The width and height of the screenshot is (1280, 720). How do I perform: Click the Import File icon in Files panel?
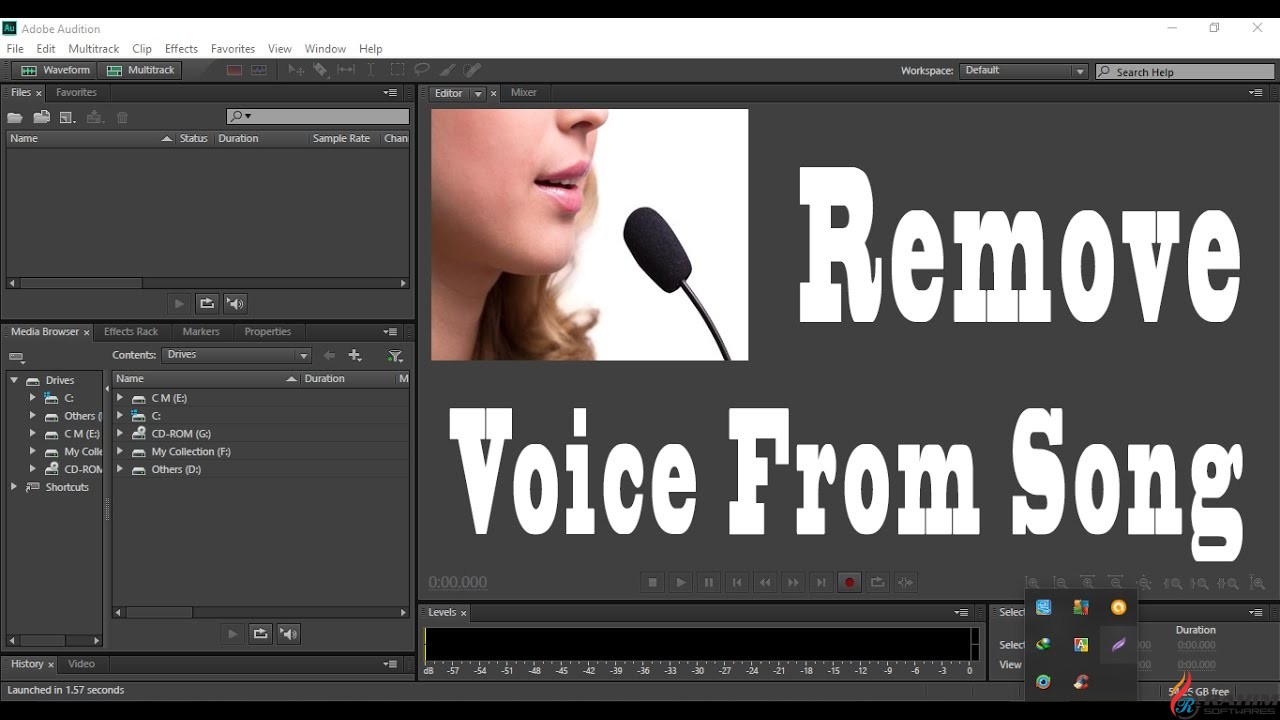(41, 117)
